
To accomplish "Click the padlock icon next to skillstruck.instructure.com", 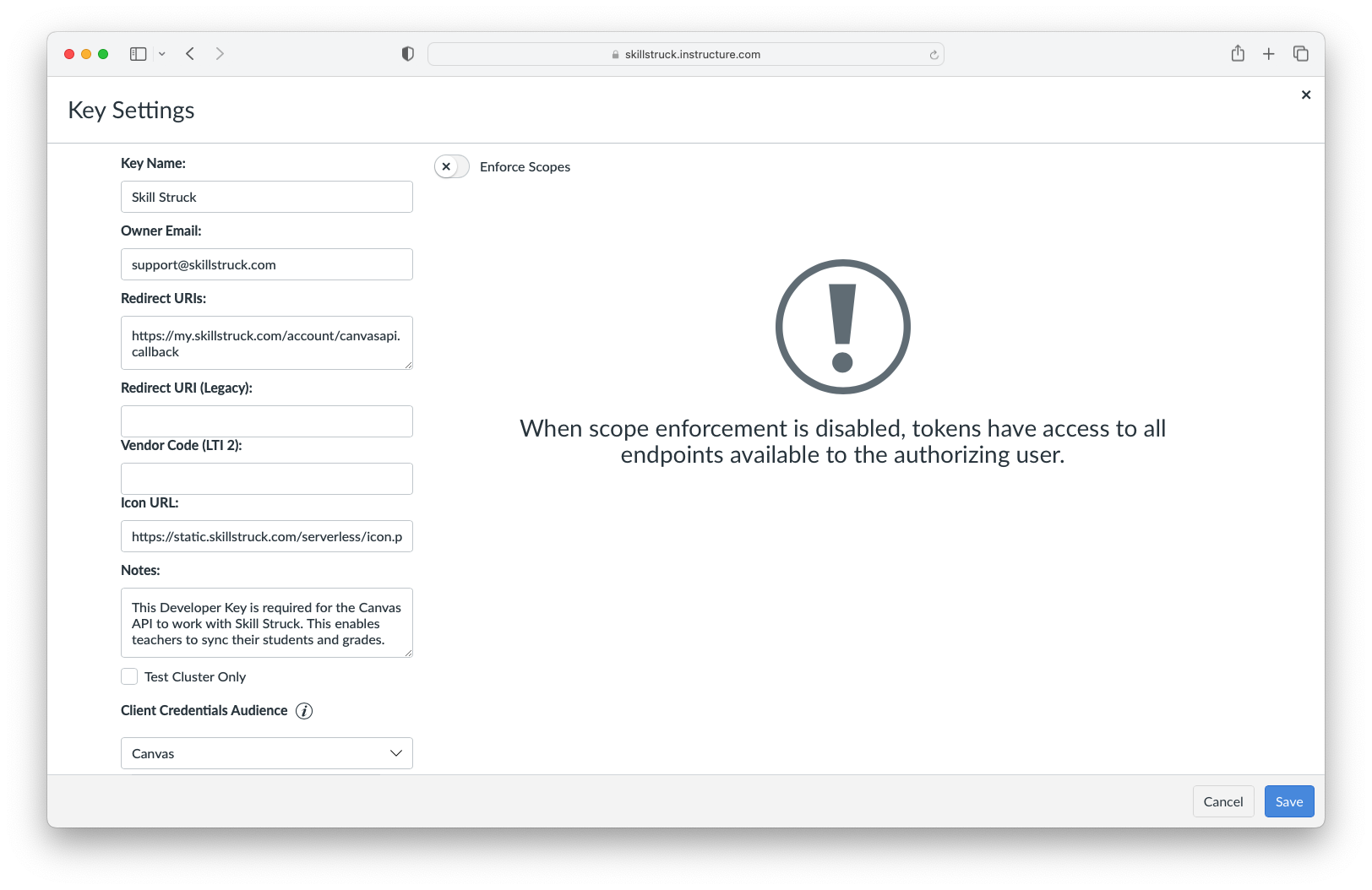I will click(613, 54).
